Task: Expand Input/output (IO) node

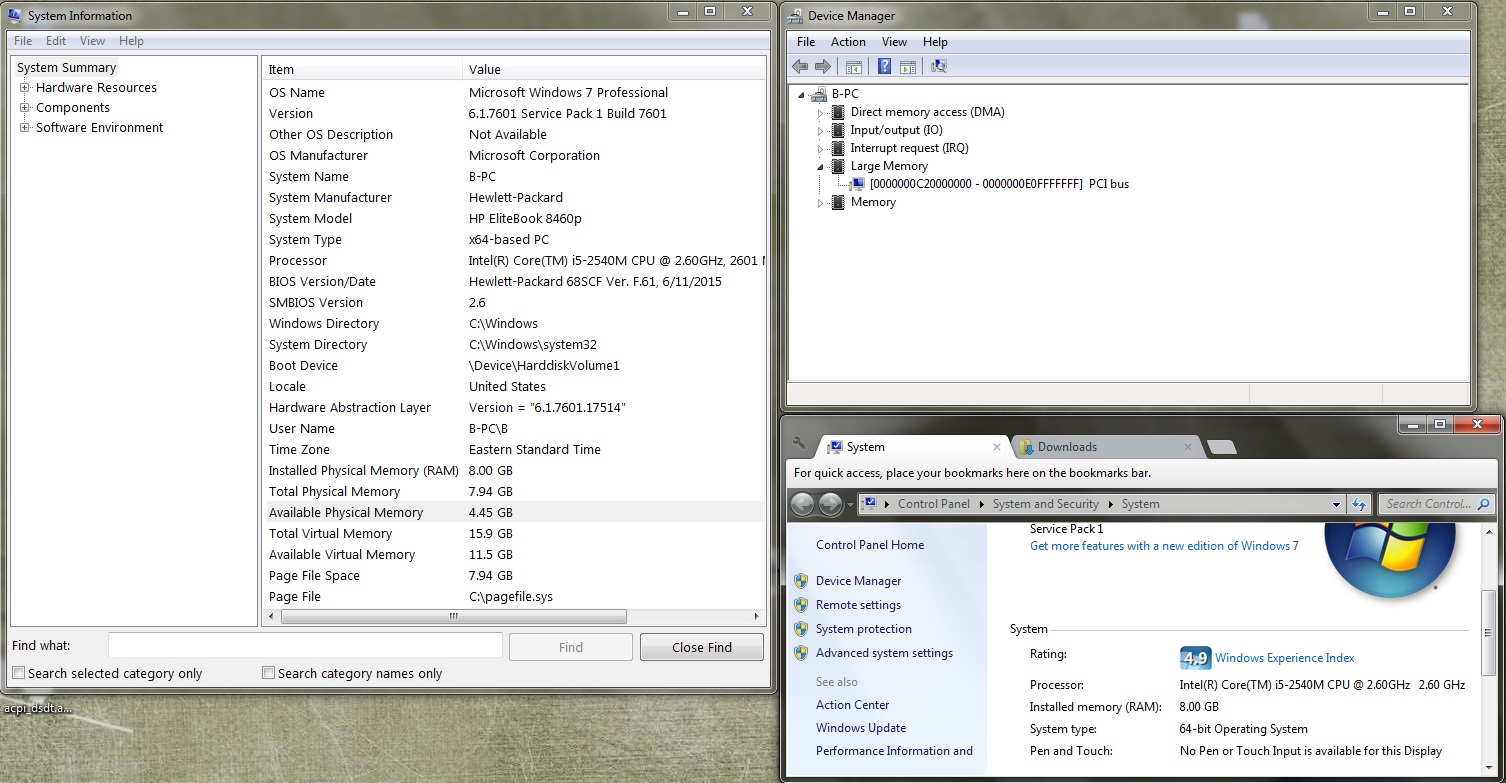Action: pos(821,131)
